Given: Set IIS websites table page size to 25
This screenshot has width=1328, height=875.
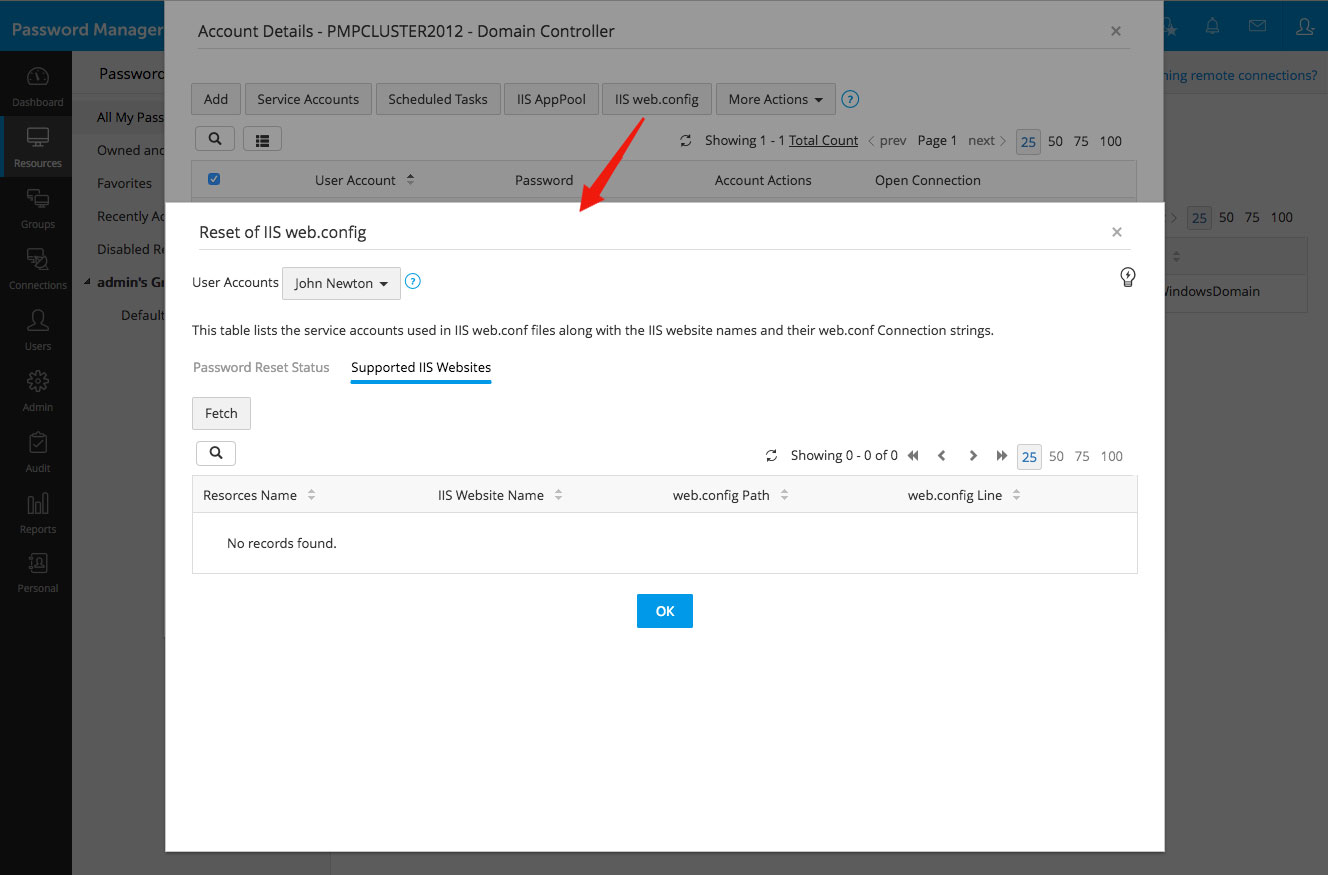Looking at the screenshot, I should [x=1029, y=457].
